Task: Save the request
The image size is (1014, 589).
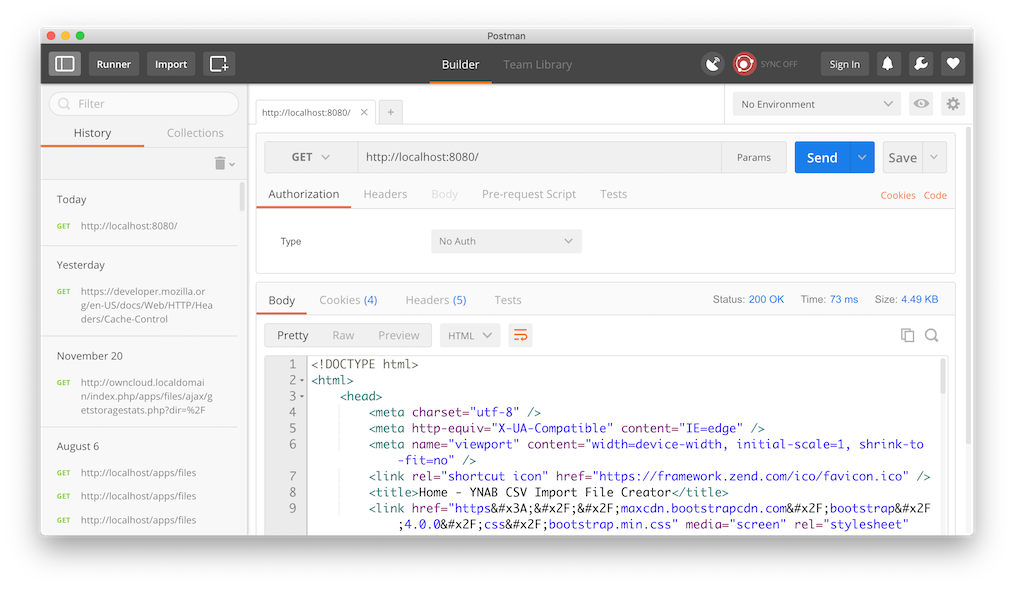Action: [903, 157]
